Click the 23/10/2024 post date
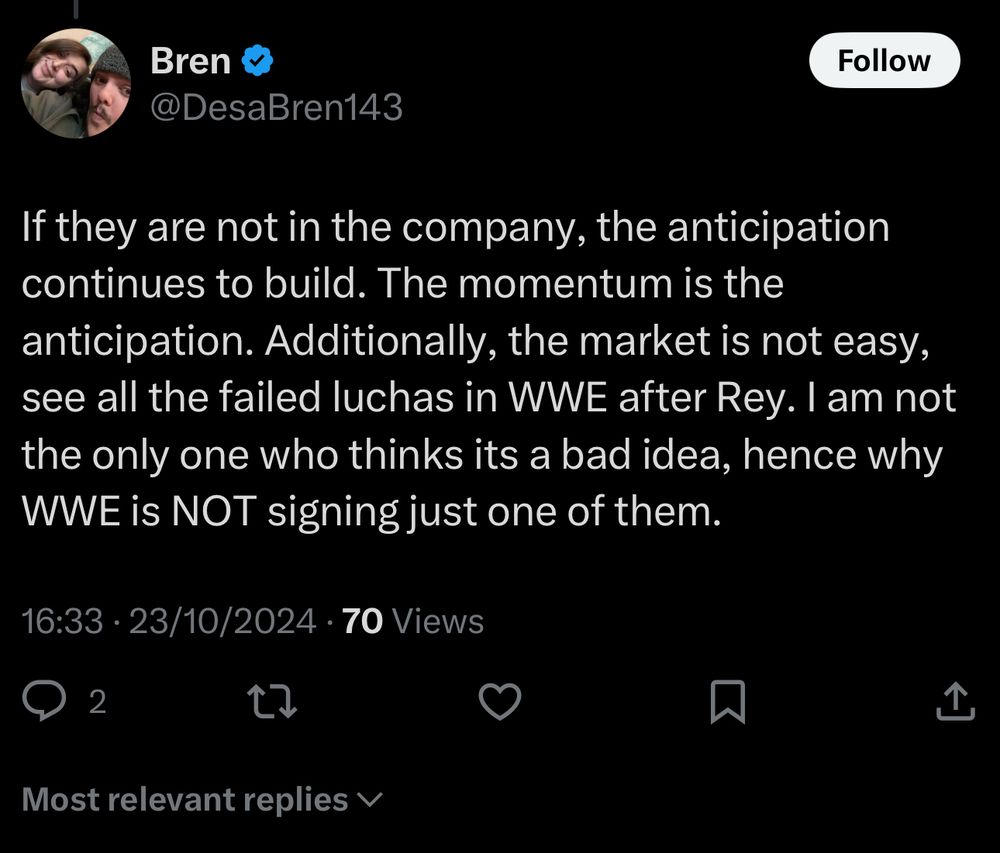This screenshot has height=853, width=1000. click(222, 622)
